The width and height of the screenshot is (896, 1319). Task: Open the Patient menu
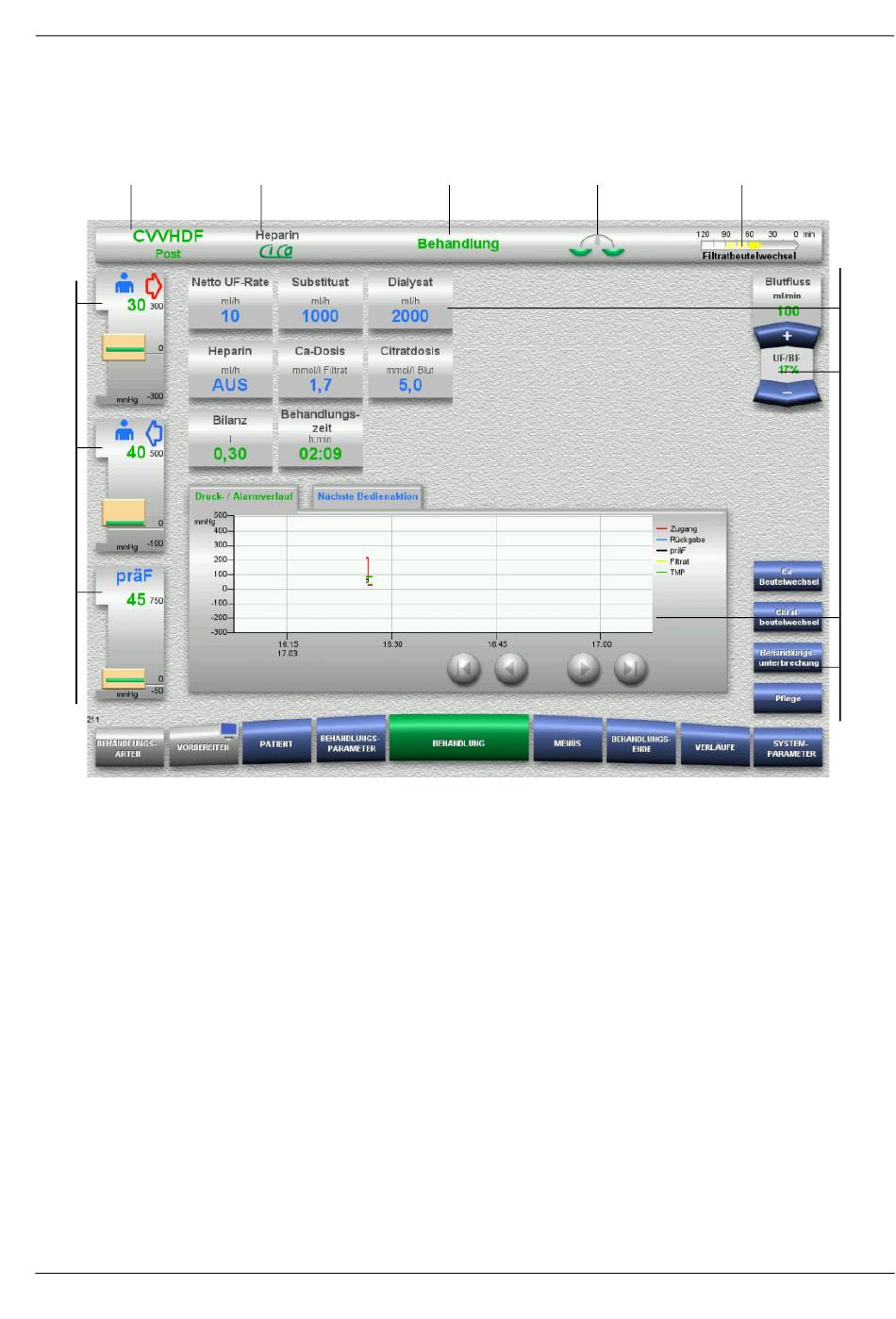[x=276, y=743]
